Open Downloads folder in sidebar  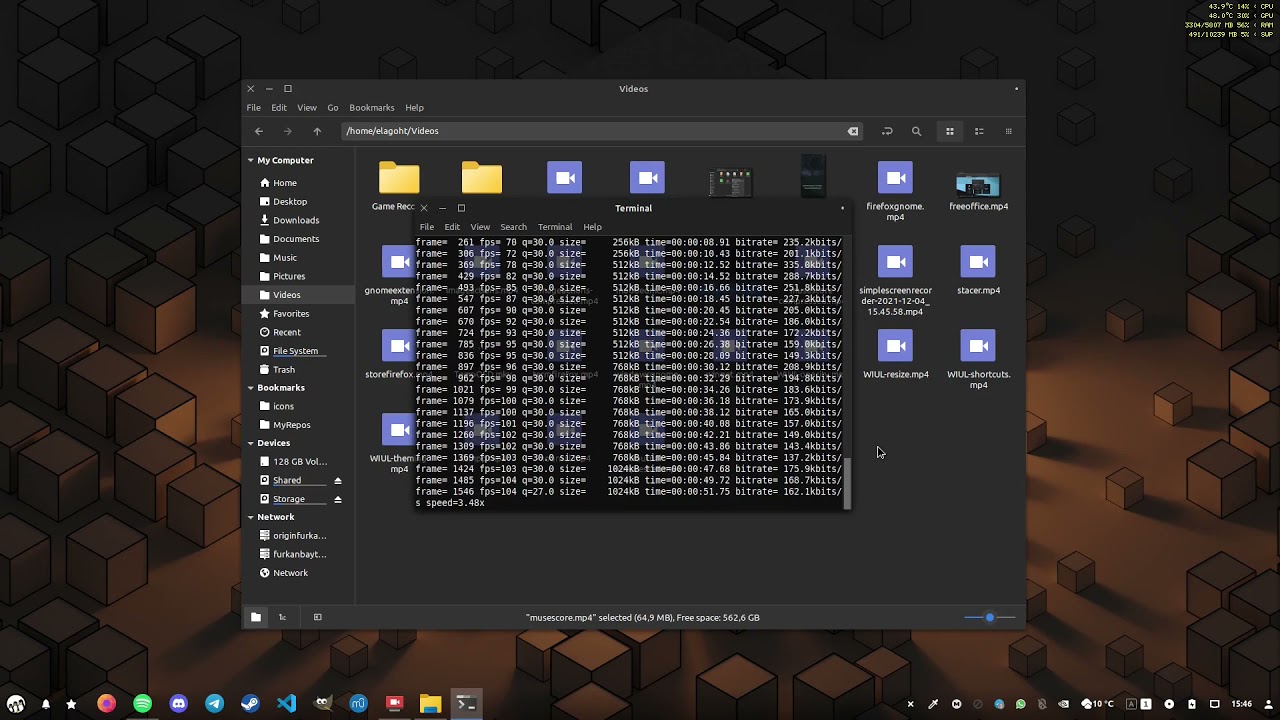click(x=296, y=220)
